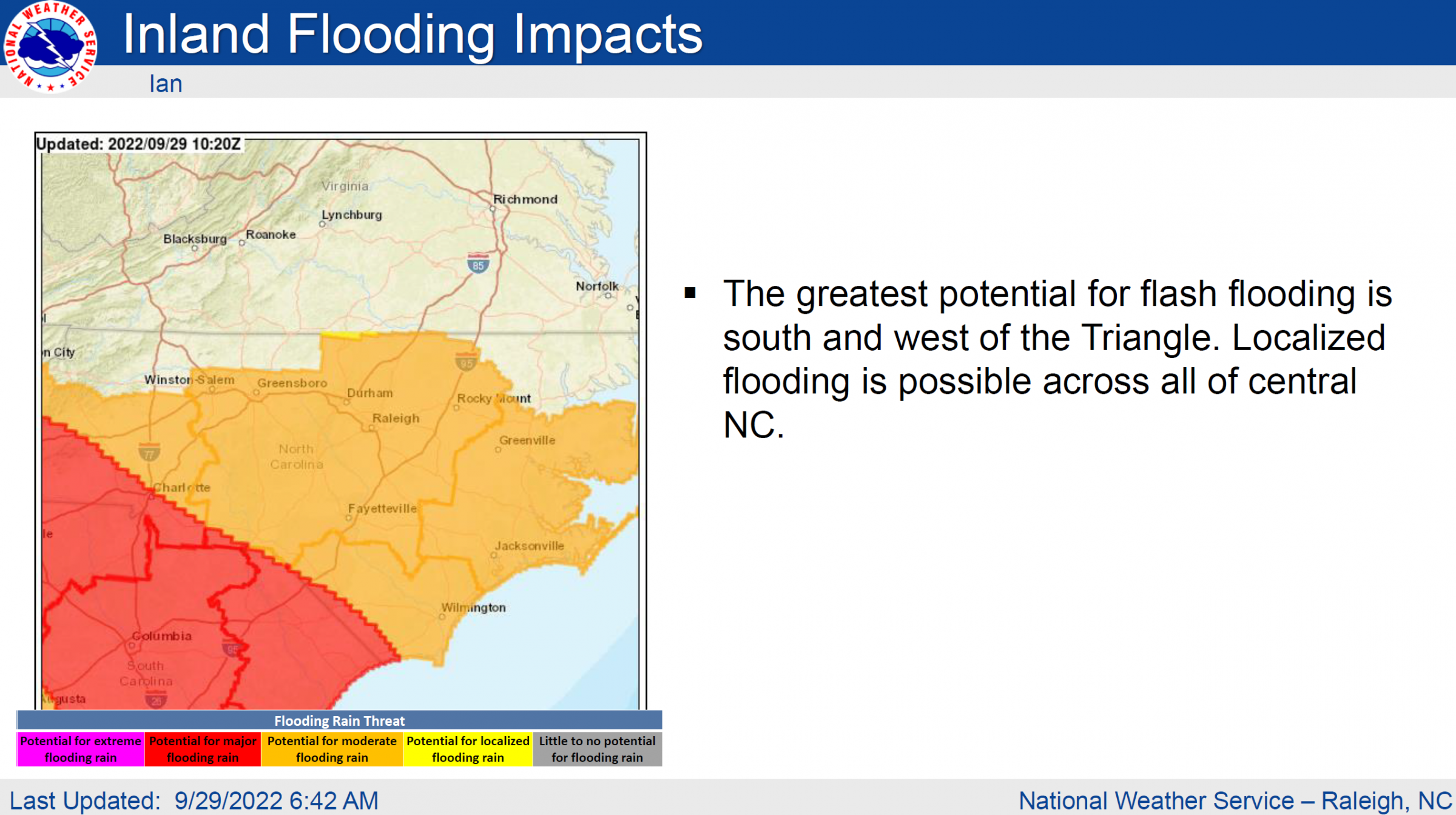Select the orange moderate flooding rain swatch

(x=332, y=749)
